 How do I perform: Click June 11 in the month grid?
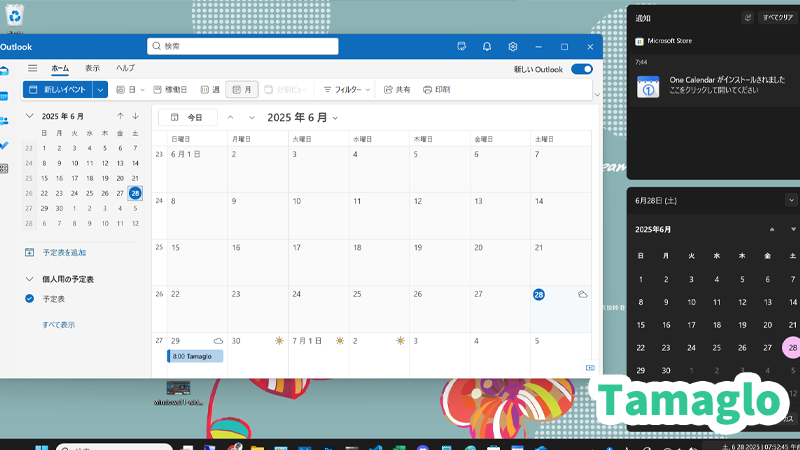point(379,216)
